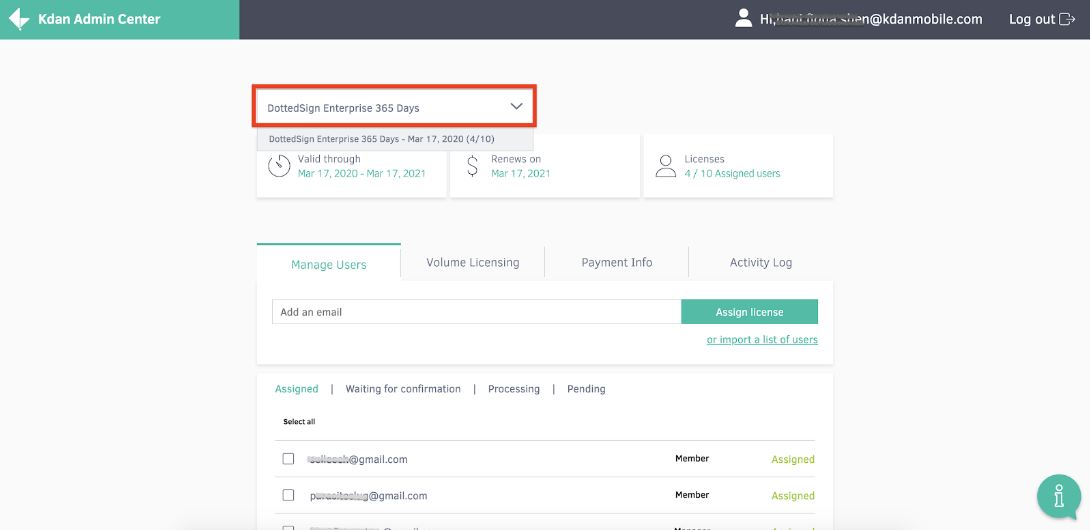Viewport: 1090px width, 530px height.
Task: Open the Volume Licensing tab
Action: click(x=473, y=262)
